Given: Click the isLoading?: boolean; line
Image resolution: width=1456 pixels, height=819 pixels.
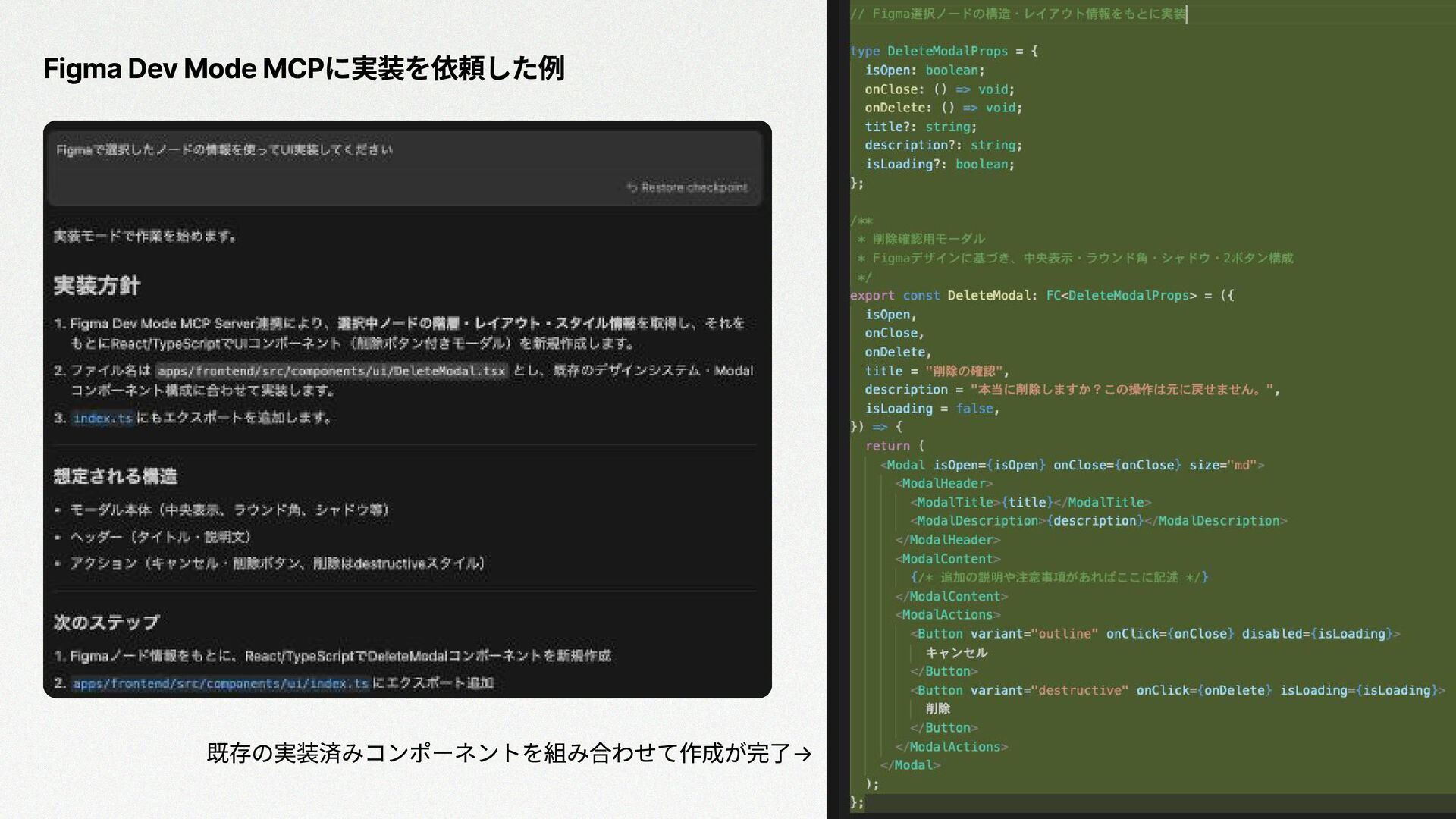Looking at the screenshot, I should coord(940,164).
